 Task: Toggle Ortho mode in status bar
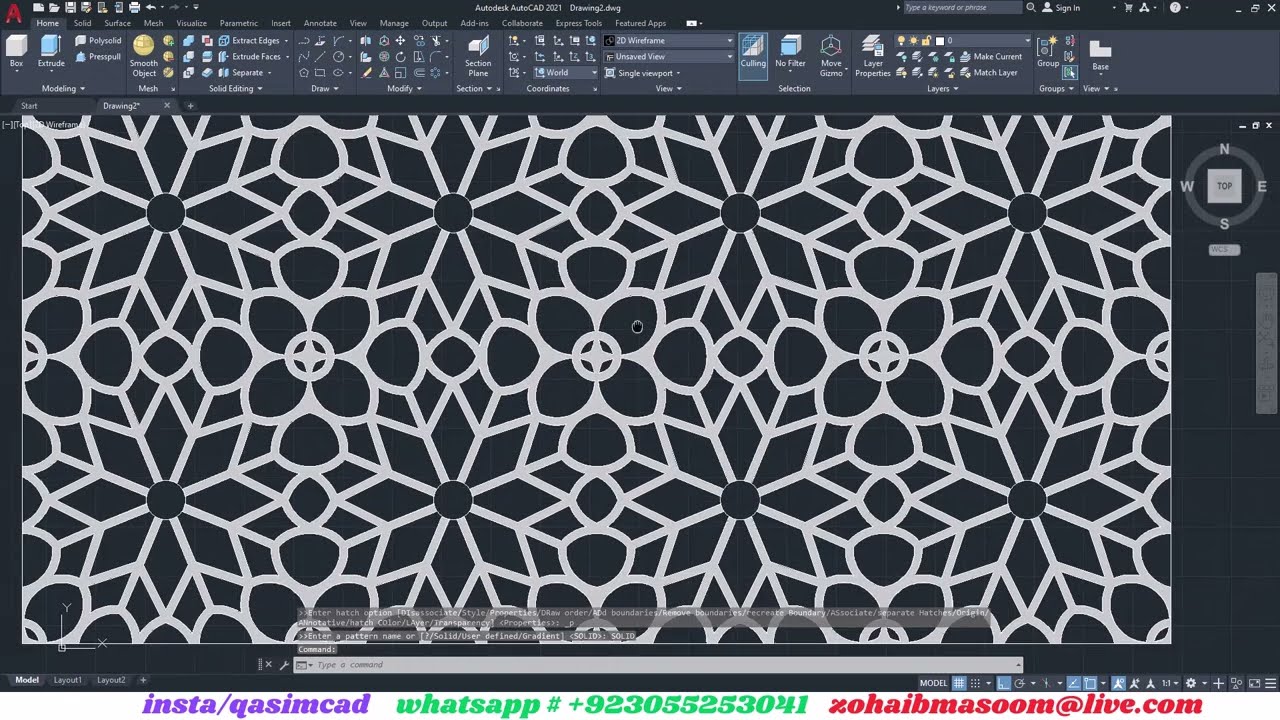1003,683
